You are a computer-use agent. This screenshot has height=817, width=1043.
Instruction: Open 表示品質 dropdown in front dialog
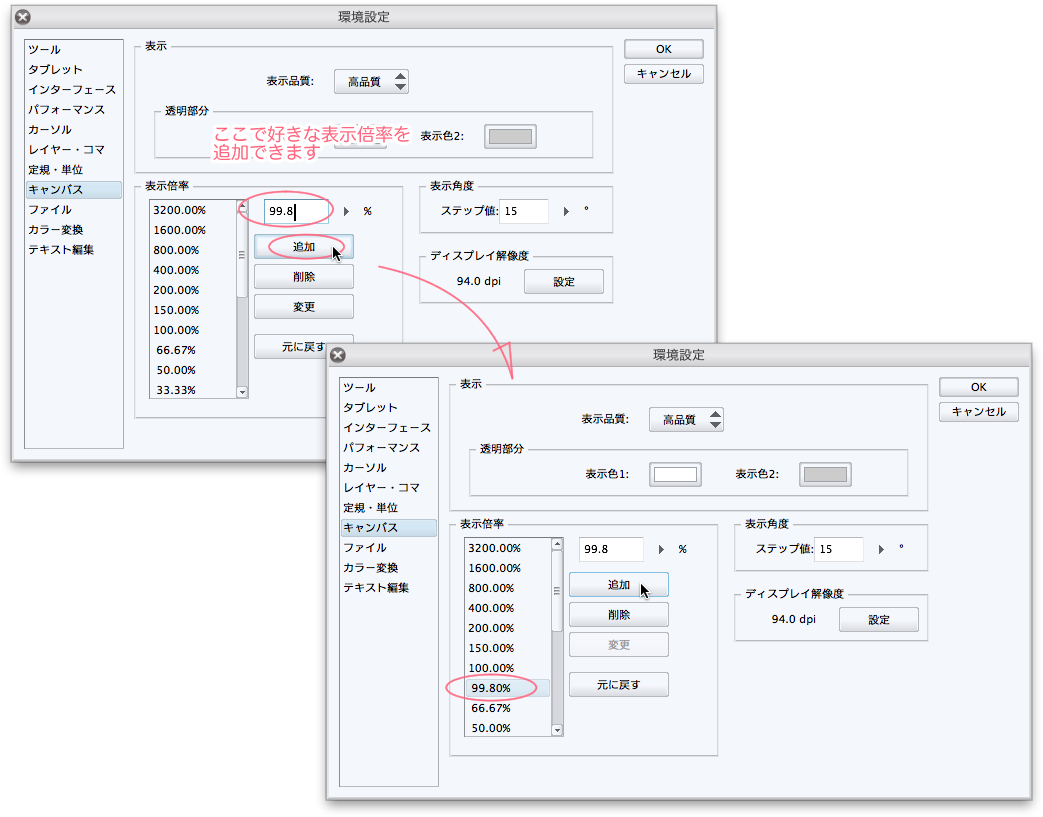(686, 420)
